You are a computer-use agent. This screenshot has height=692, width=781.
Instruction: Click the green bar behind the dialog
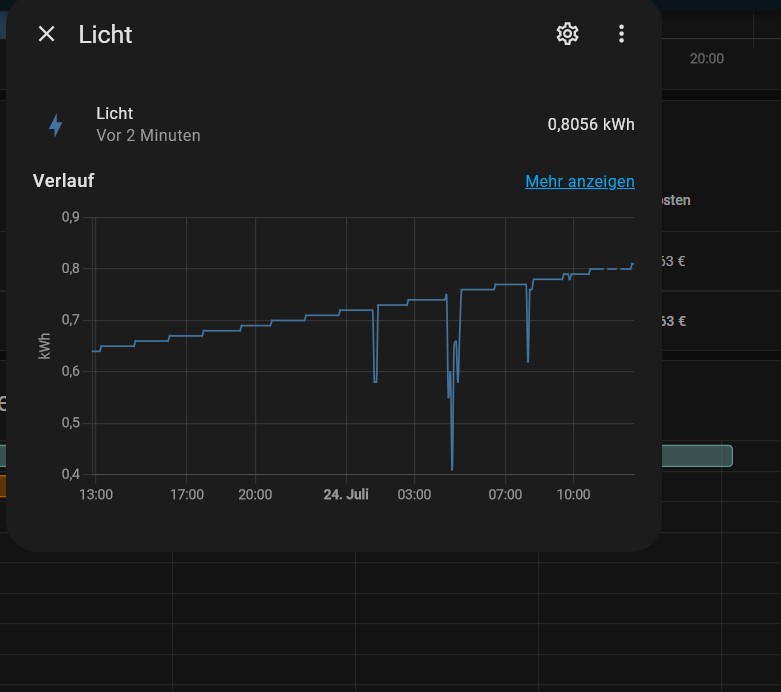(x=696, y=456)
